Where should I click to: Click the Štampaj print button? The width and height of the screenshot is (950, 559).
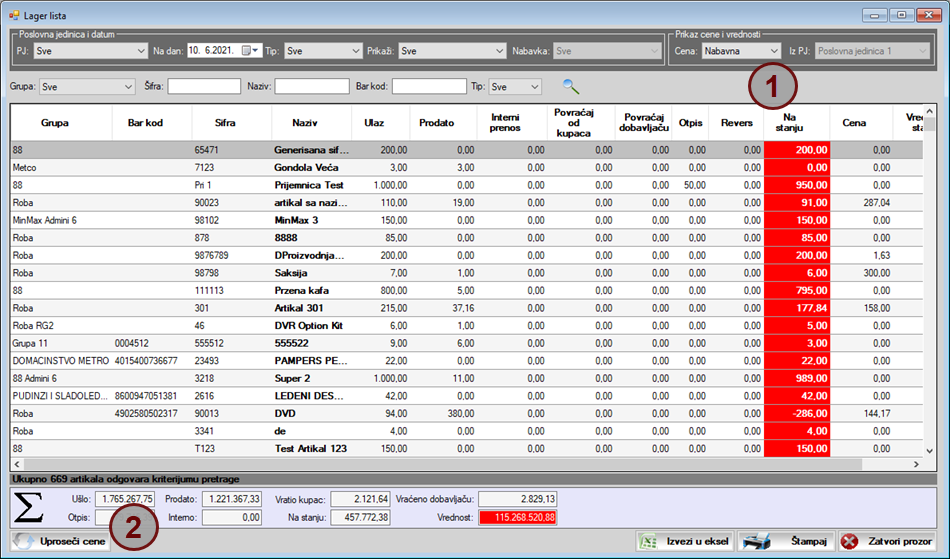coord(786,541)
